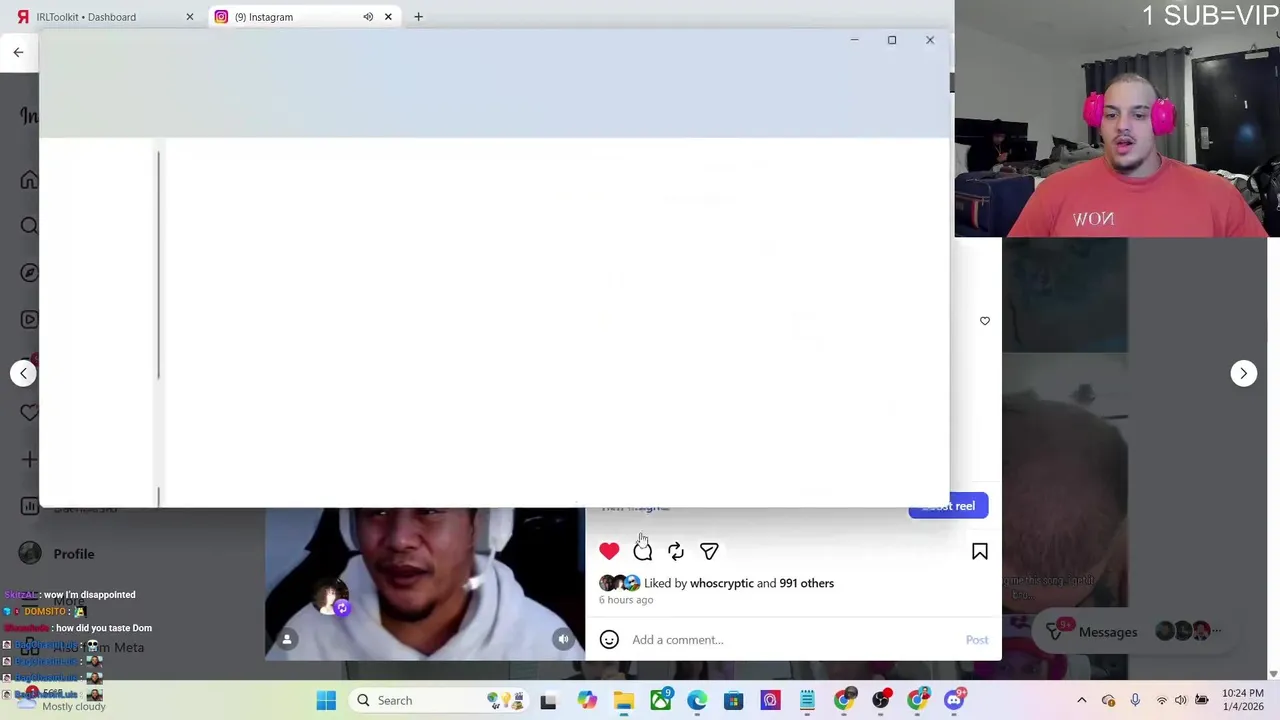Open the emoji picker beside the comment field

tap(609, 640)
